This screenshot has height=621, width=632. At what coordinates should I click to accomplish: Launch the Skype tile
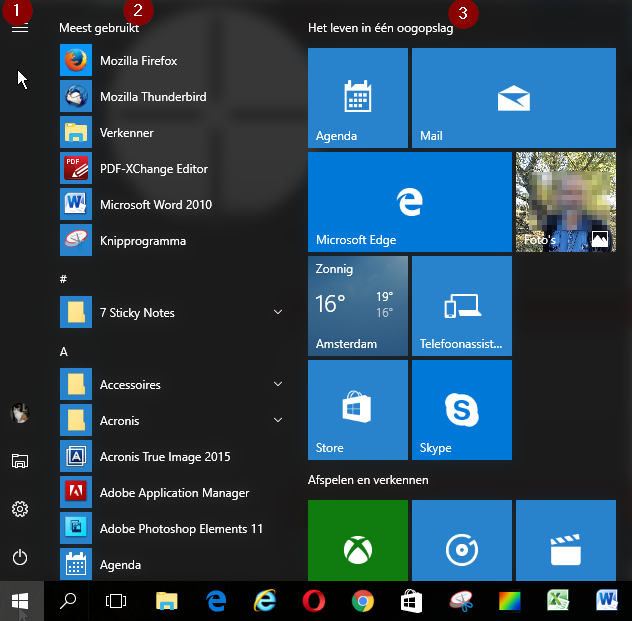(462, 410)
